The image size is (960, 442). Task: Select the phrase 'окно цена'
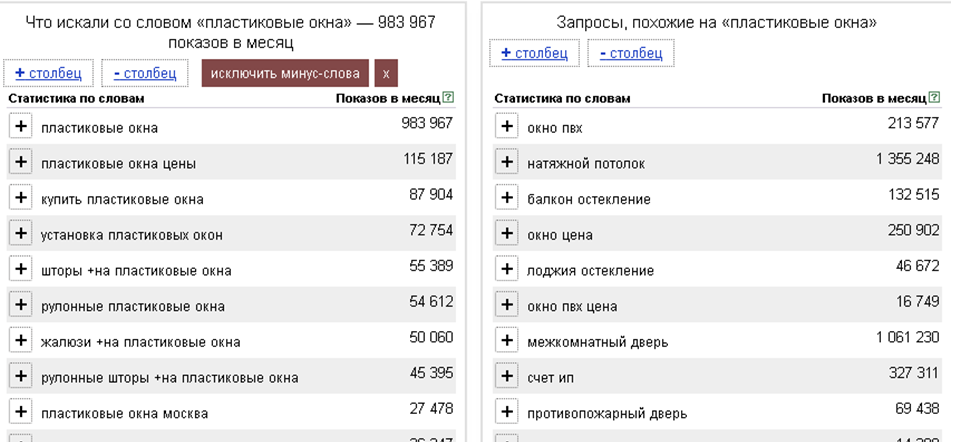[x=560, y=235]
